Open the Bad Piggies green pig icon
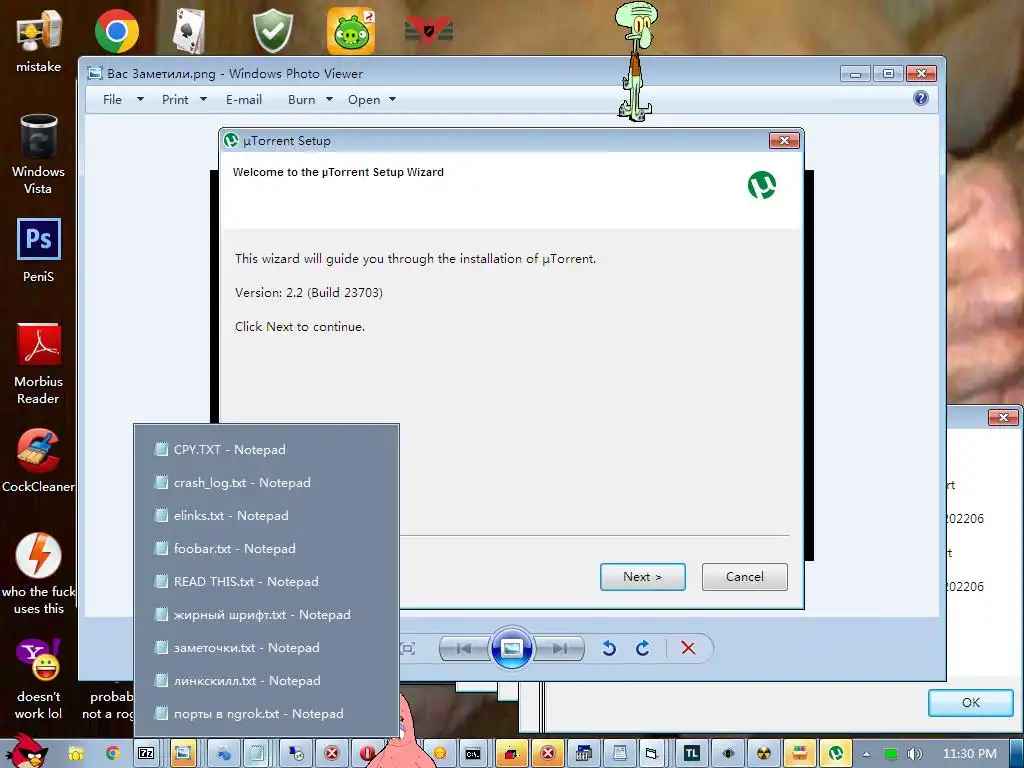1024x768 pixels. pyautogui.click(x=351, y=30)
